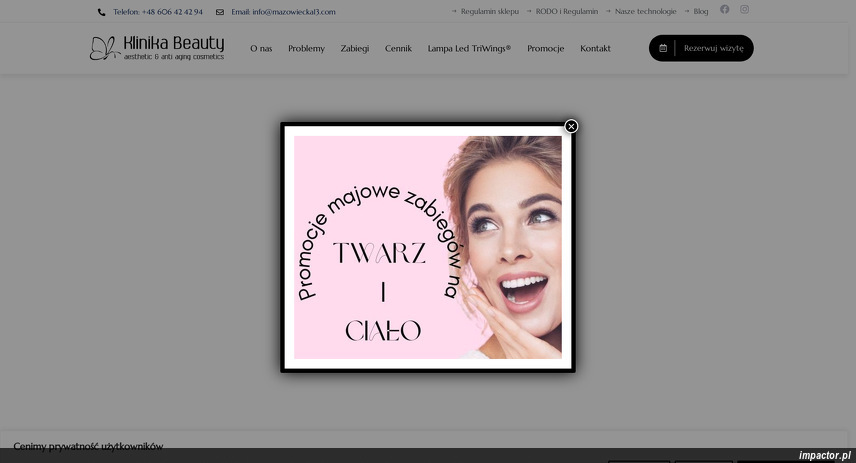Viewport: 856px width, 463px height.
Task: Open the RODO i Regulamin link
Action: click(567, 11)
